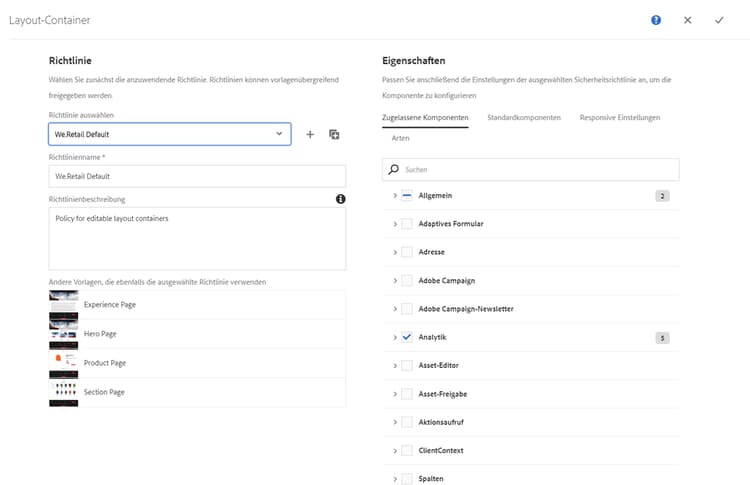750x485 pixels.
Task: Click the policy description info icon
Action: click(x=340, y=199)
